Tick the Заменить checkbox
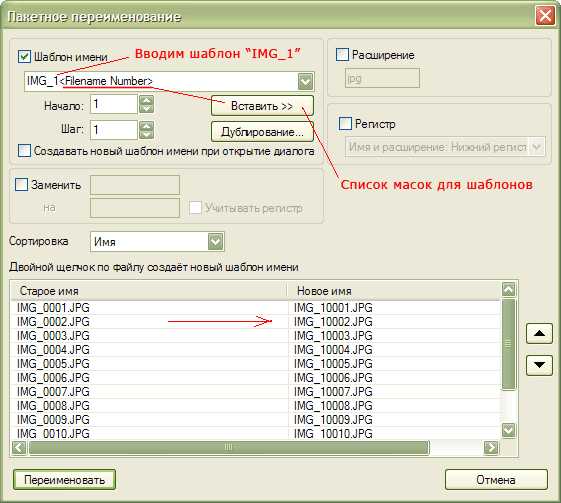 pos(21,185)
